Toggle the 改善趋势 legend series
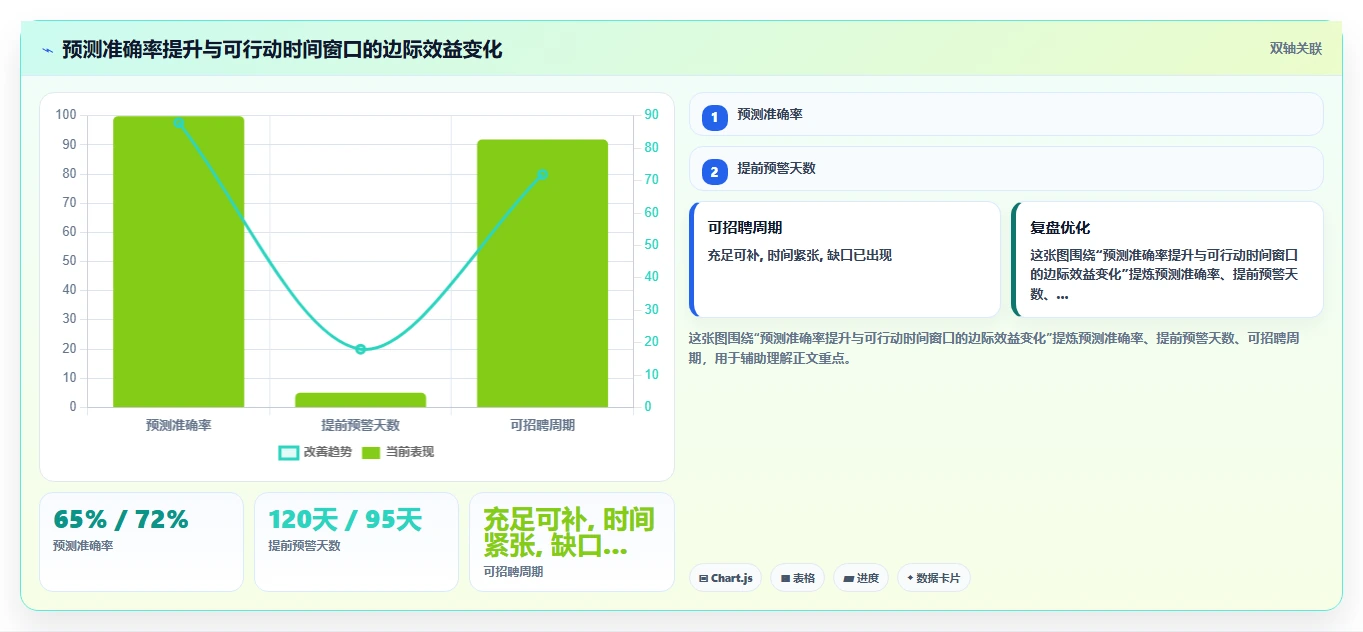 315,452
